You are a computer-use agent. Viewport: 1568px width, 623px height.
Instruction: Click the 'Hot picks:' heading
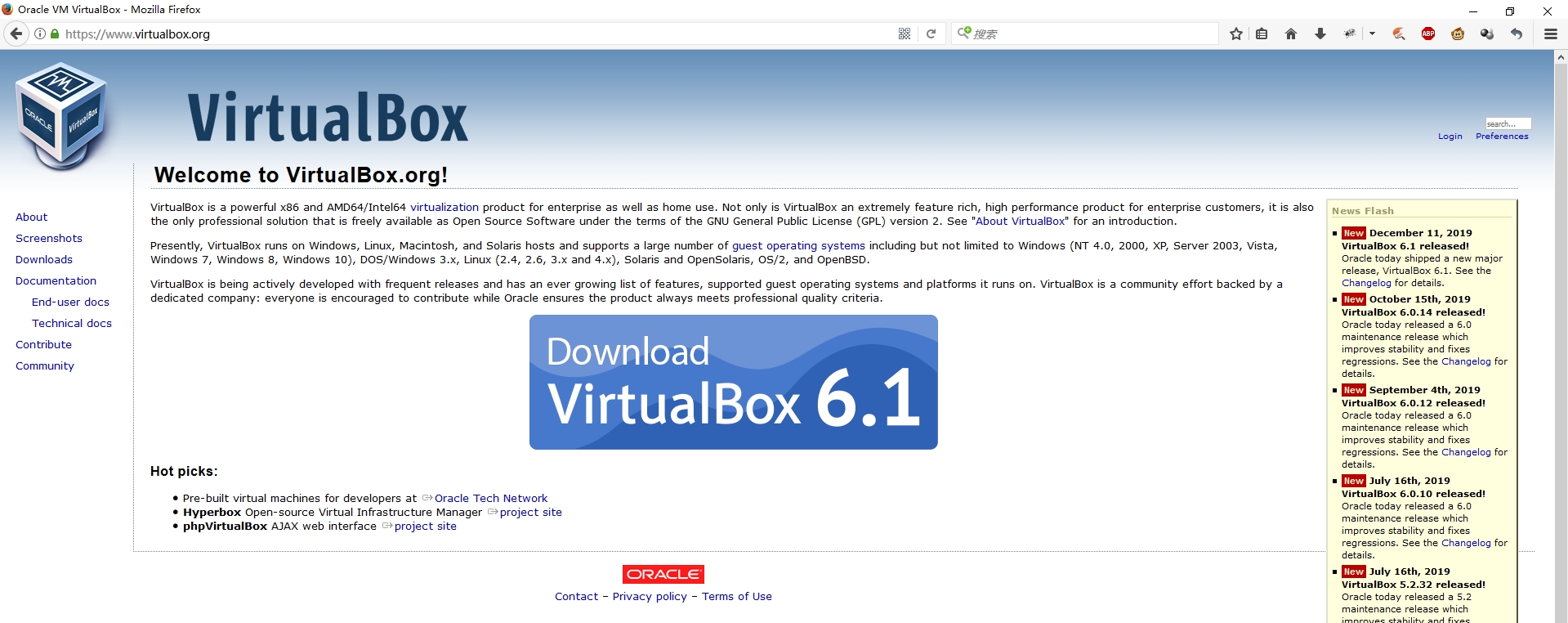(x=184, y=471)
